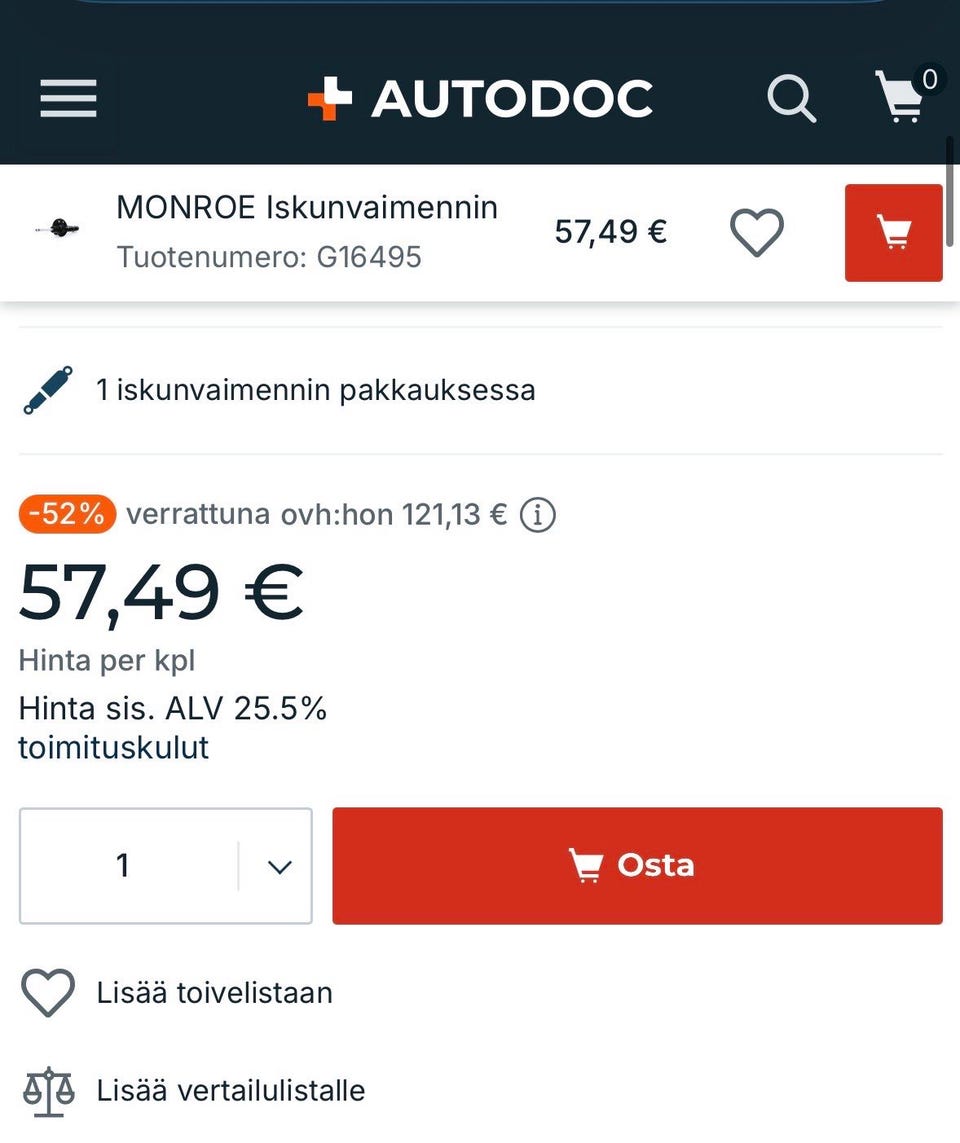This screenshot has height=1143, width=960.
Task: Click the Lisää toivelistaan heart icon
Action: [x=48, y=993]
